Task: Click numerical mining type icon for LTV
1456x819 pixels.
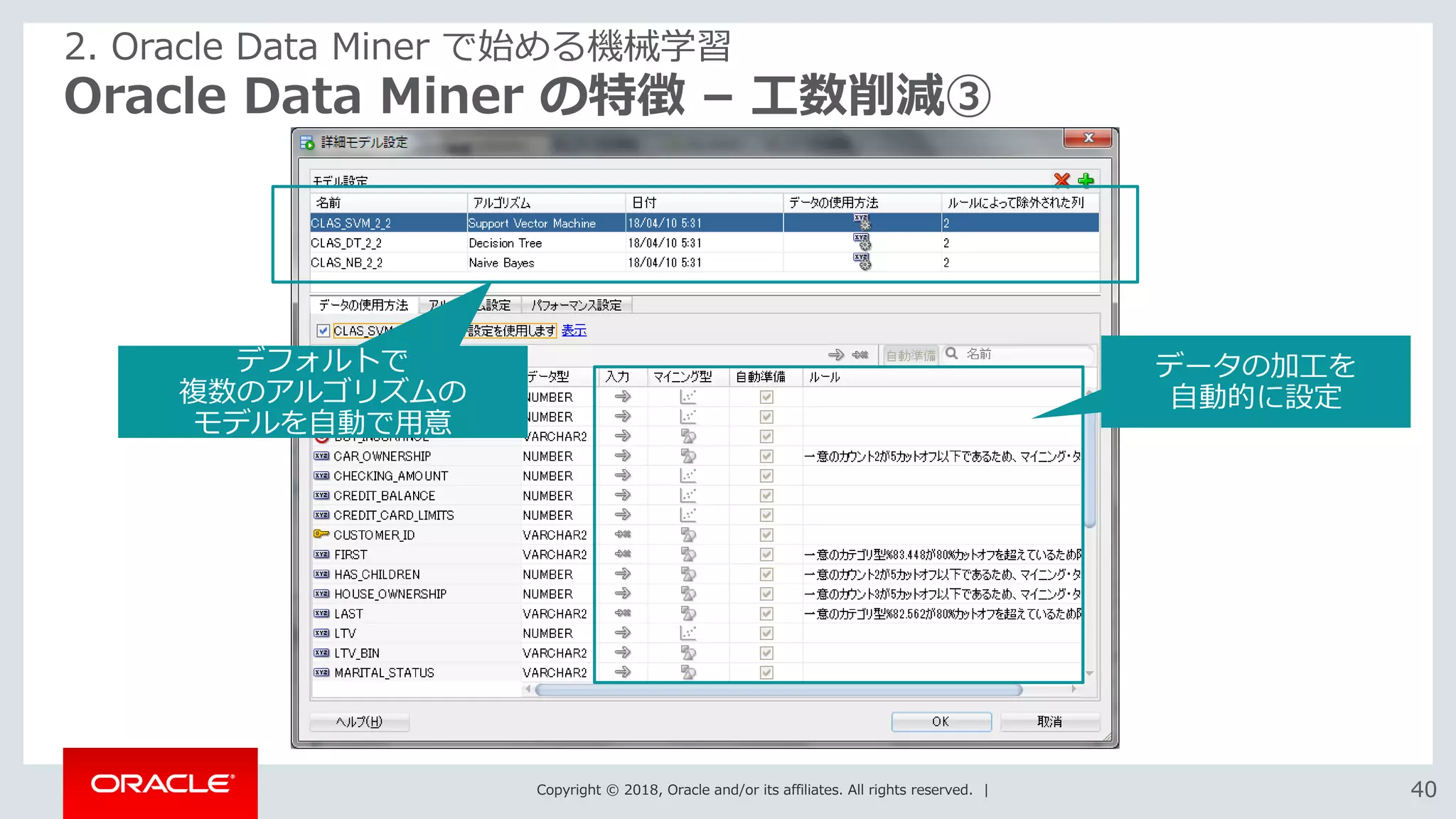Action: [688, 633]
